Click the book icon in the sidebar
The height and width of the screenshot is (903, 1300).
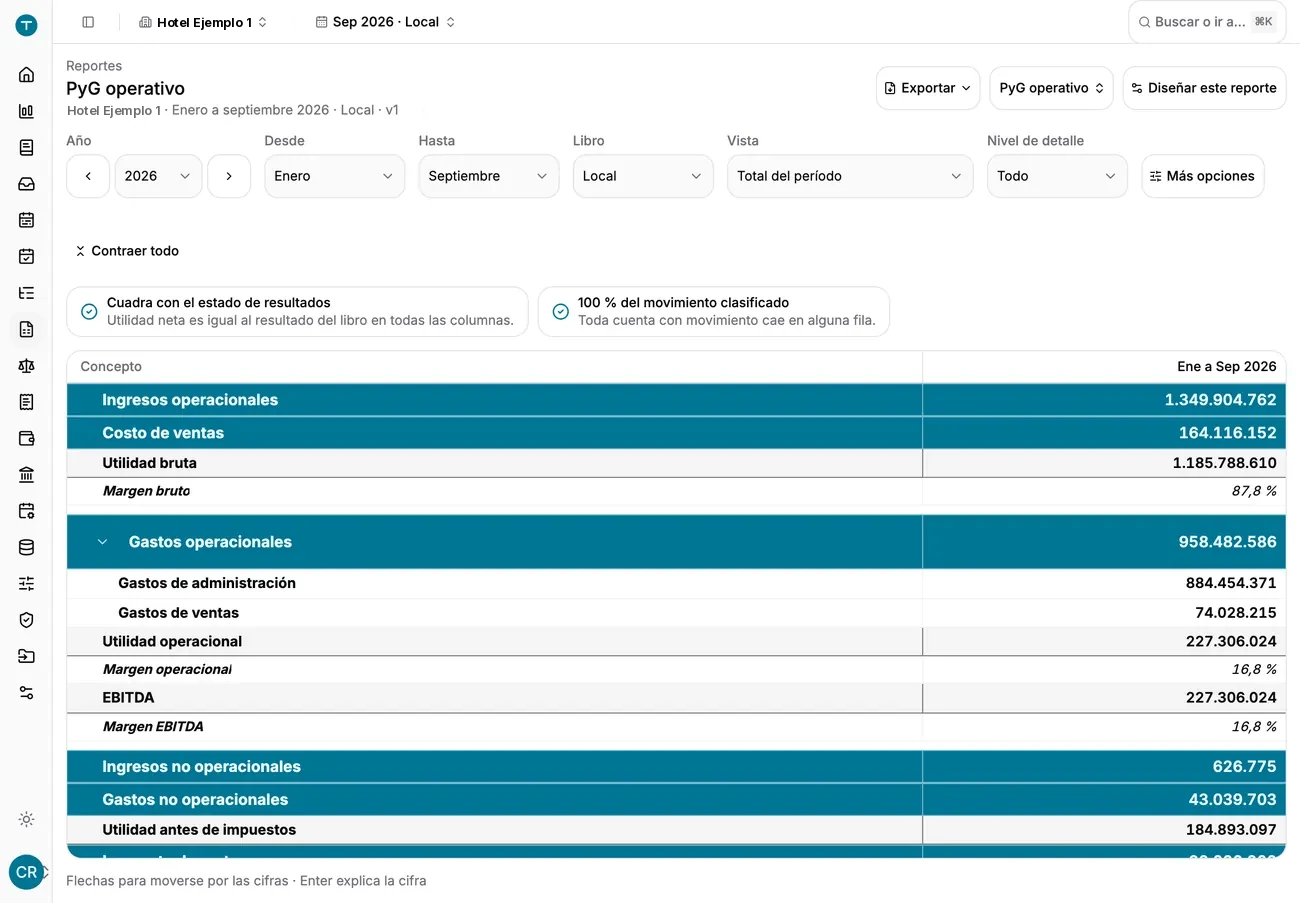27,147
